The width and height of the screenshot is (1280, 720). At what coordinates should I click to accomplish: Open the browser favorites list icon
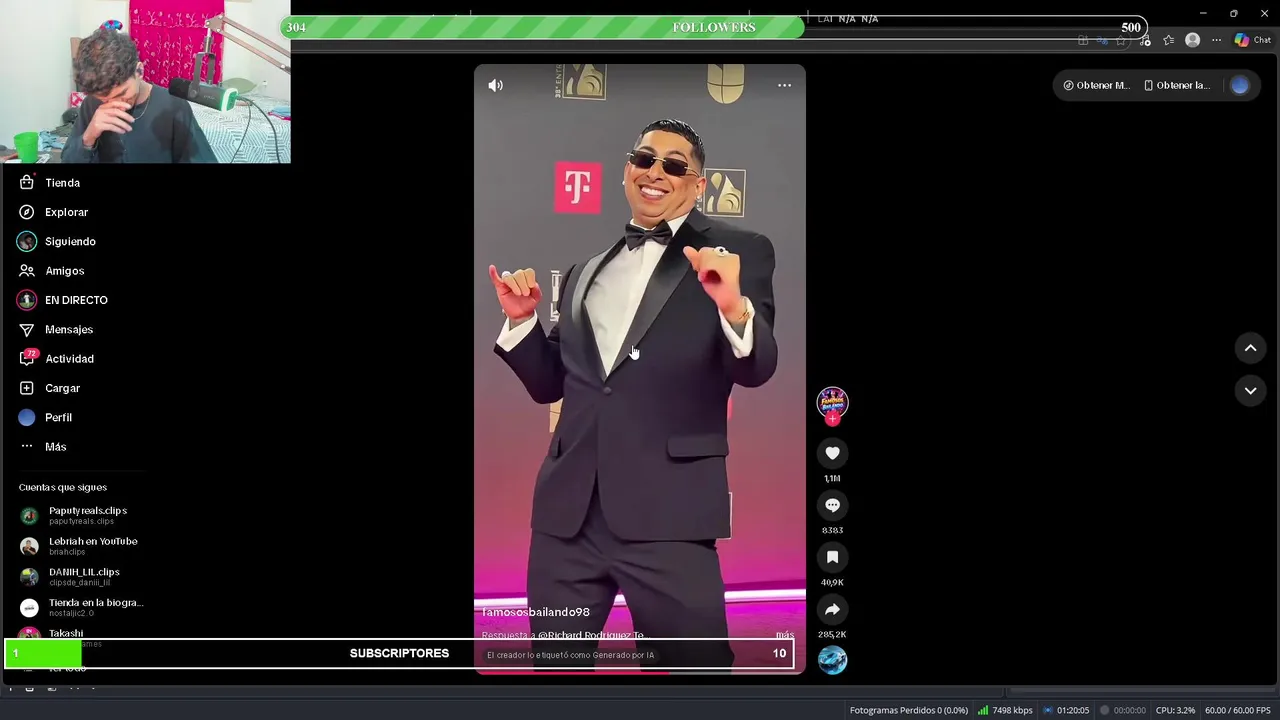pos(1168,40)
